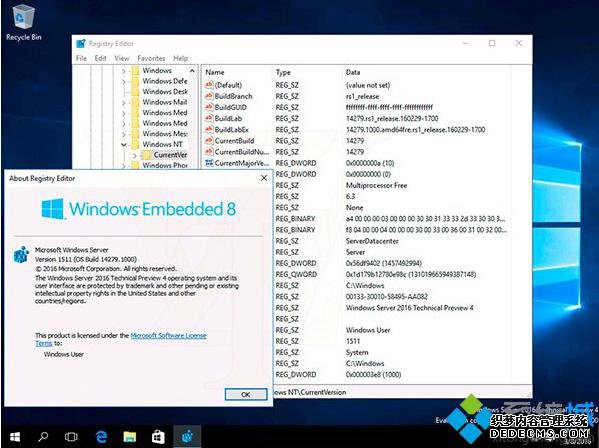The height and width of the screenshot is (448, 599).
Task: Click the "None" data cell
Action: pyautogui.click(x=354, y=207)
